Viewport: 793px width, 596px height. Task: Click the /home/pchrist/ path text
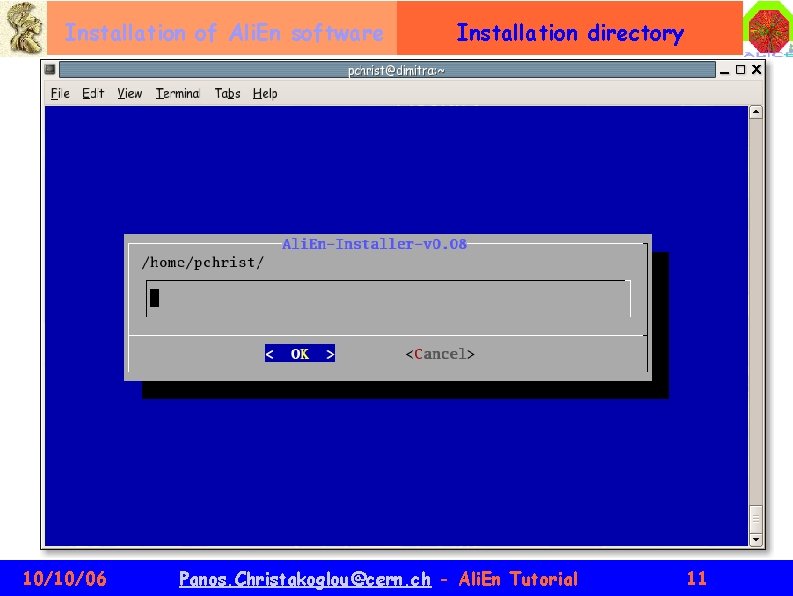pos(203,262)
